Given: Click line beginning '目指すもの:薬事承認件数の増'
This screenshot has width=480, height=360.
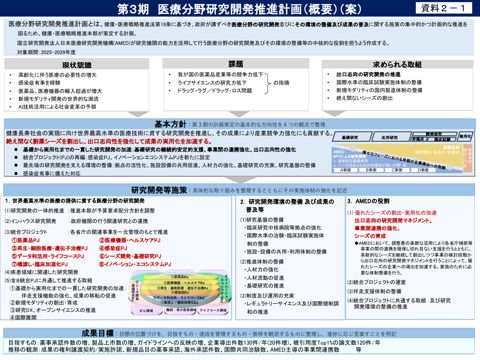Looking at the screenshot, I should (x=194, y=342).
